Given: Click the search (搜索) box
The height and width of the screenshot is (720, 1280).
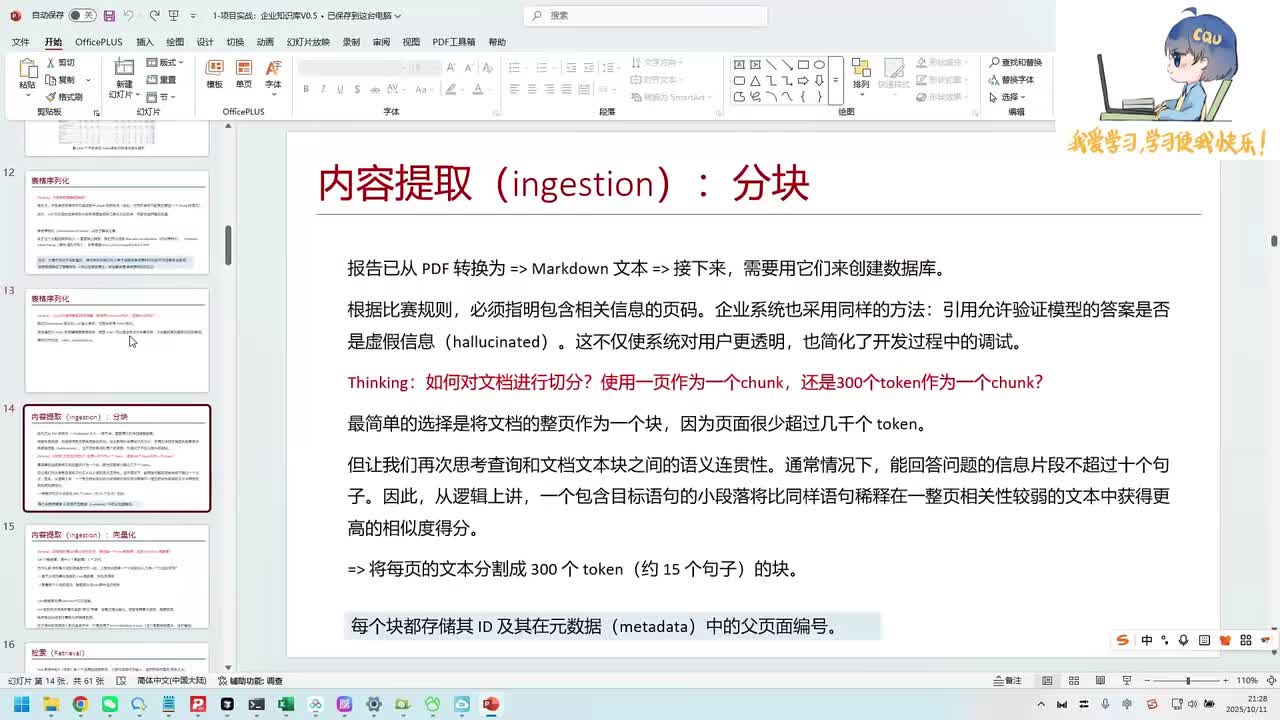Looking at the screenshot, I should pos(645,15).
